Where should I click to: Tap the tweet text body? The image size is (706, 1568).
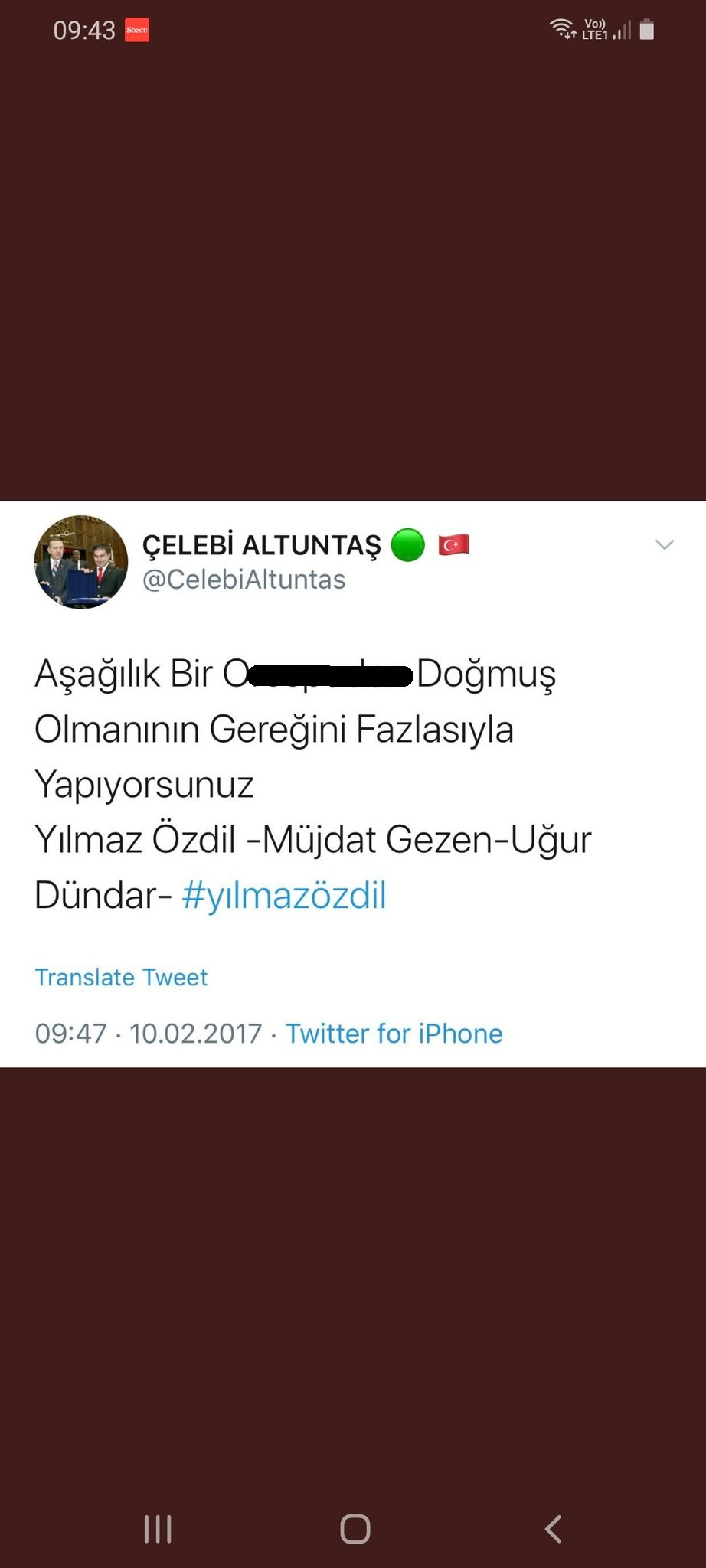tap(313, 784)
